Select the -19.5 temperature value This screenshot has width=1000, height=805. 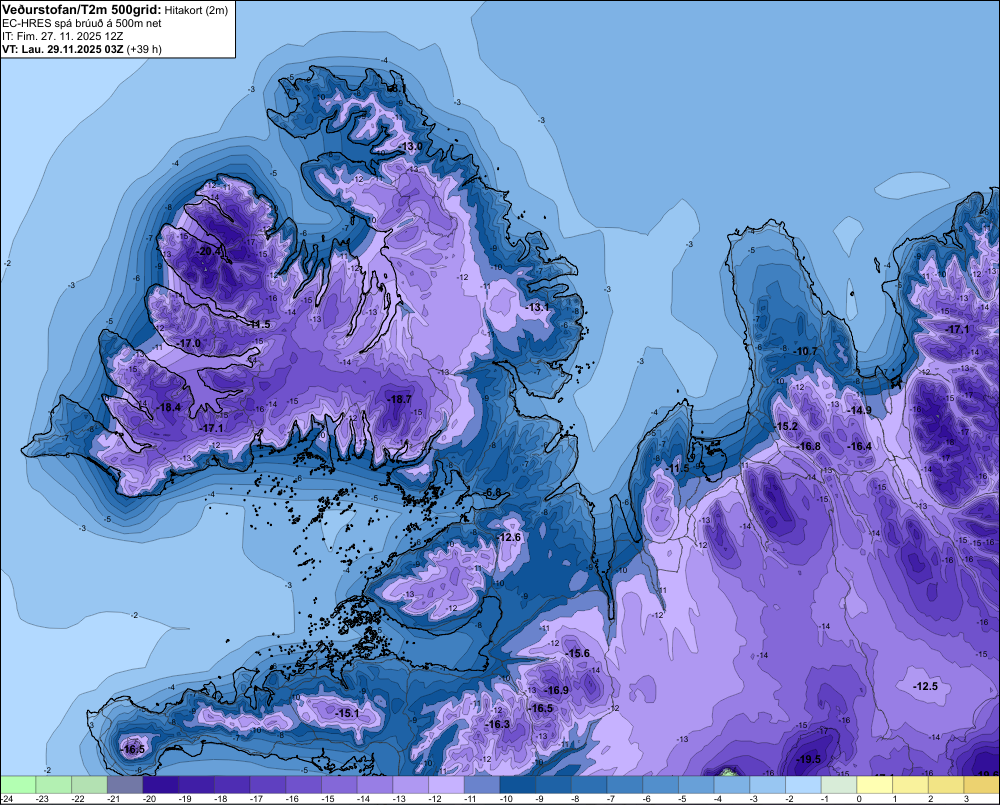tap(808, 759)
